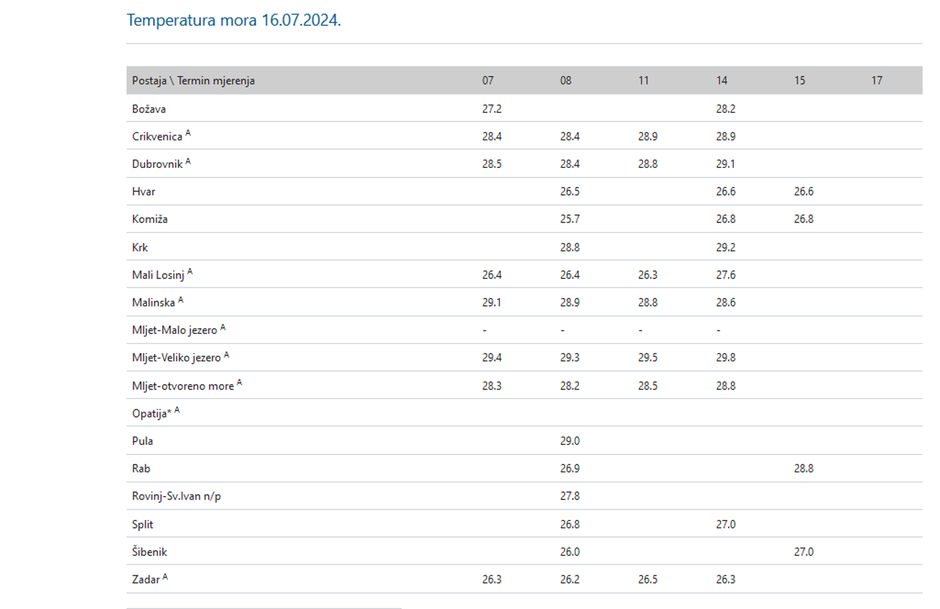Click the 'Temperatura mora 16.07.2024.' heading
Image resolution: width=940 pixels, height=609 pixels.
(234, 20)
